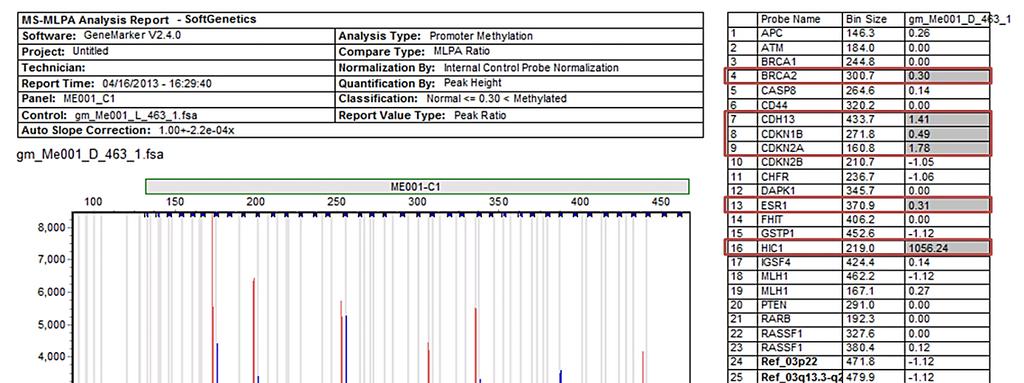Image resolution: width=1024 pixels, height=383 pixels.
Task: Click the CDKN1B value 0.49 cell
Action: click(x=947, y=134)
